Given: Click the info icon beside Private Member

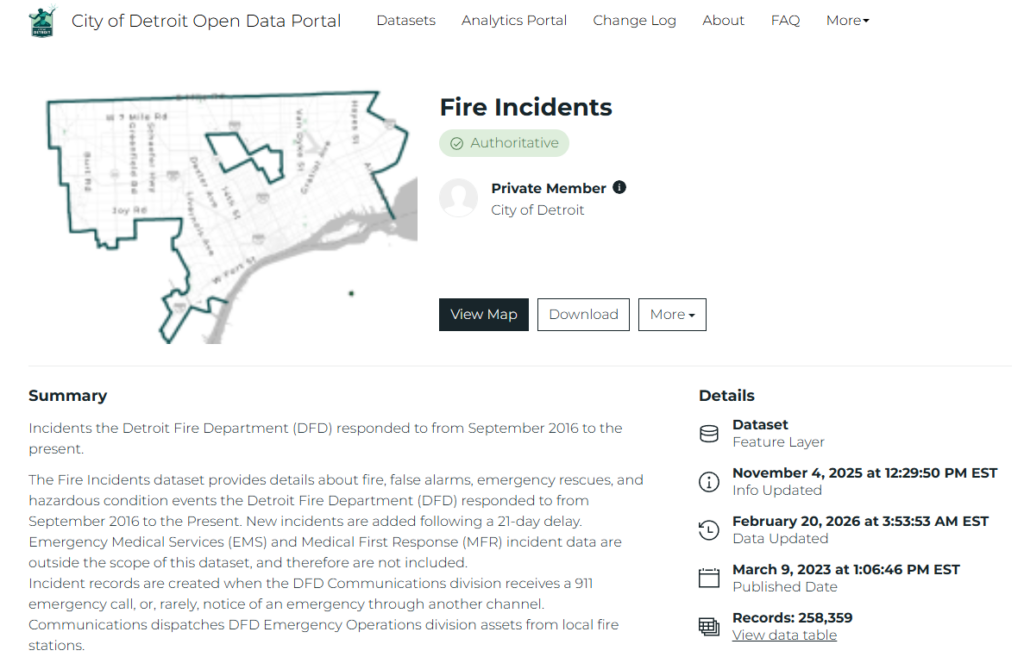Looking at the screenshot, I should (x=619, y=187).
